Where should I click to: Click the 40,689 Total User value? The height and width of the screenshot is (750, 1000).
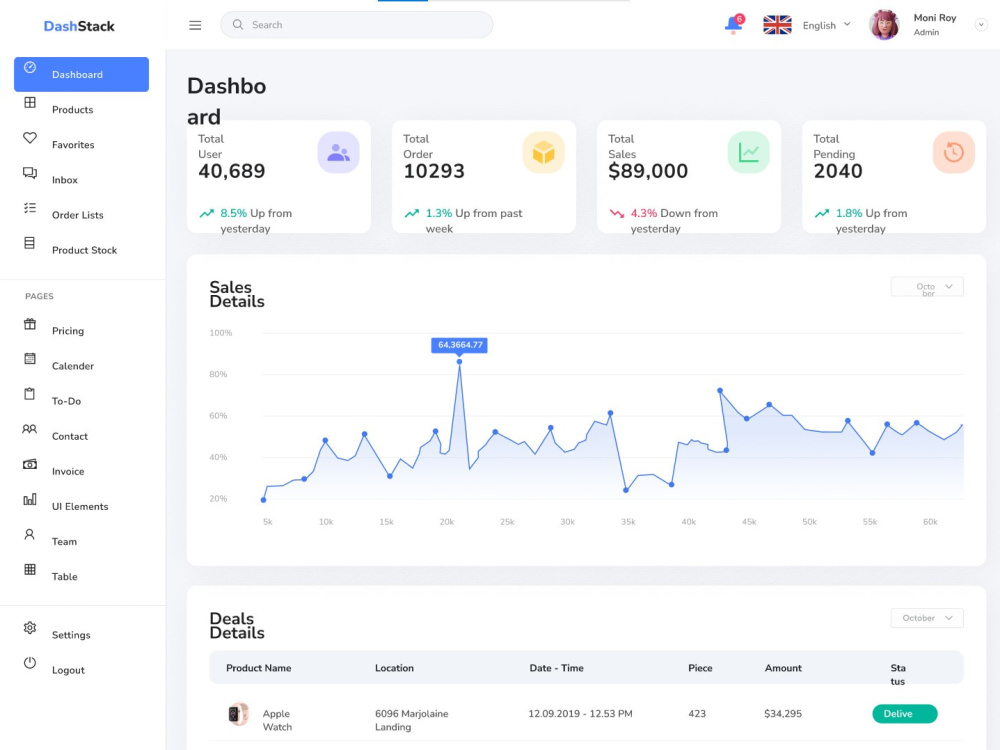pos(232,171)
